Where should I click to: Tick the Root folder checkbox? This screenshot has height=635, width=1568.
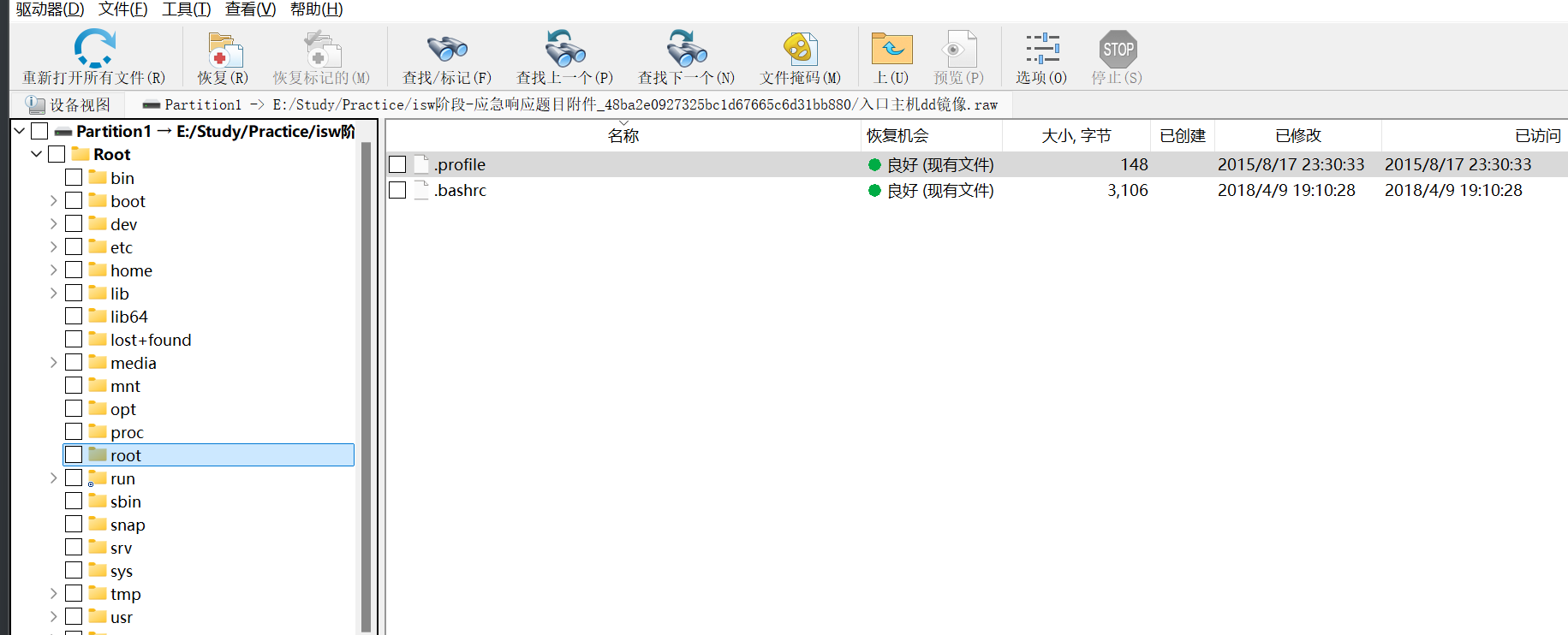pos(57,154)
